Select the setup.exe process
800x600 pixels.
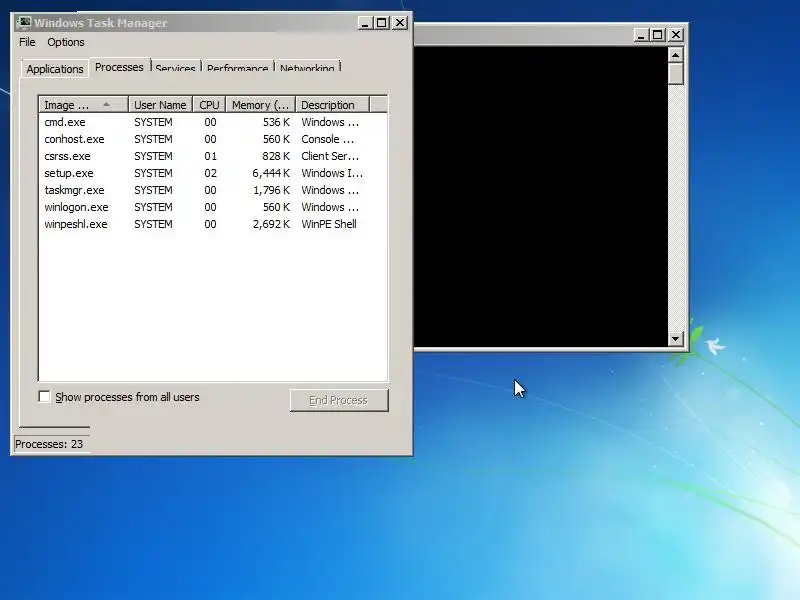click(213, 173)
